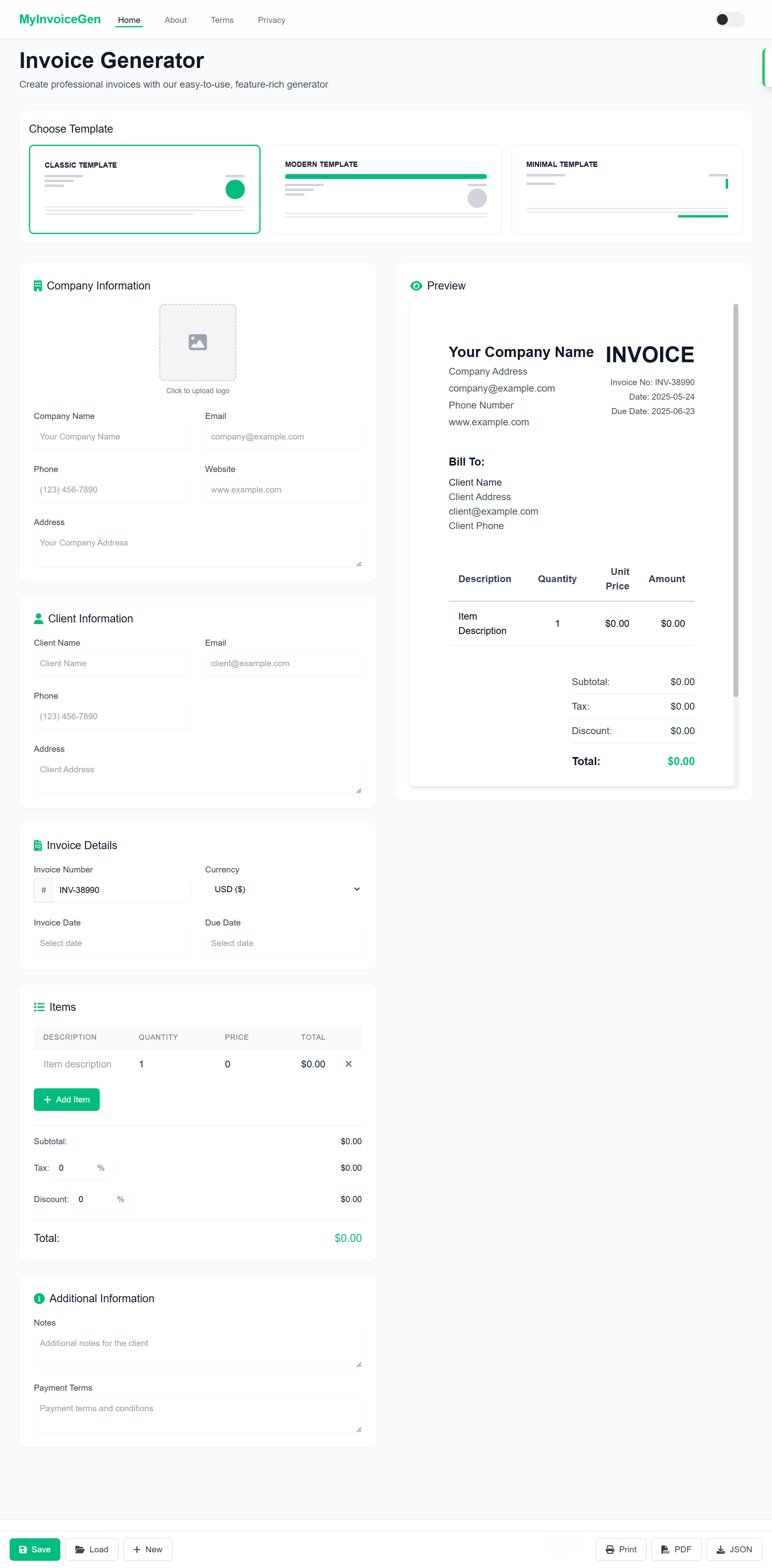
Task: Remove the item row with X icon
Action: coord(348,1063)
